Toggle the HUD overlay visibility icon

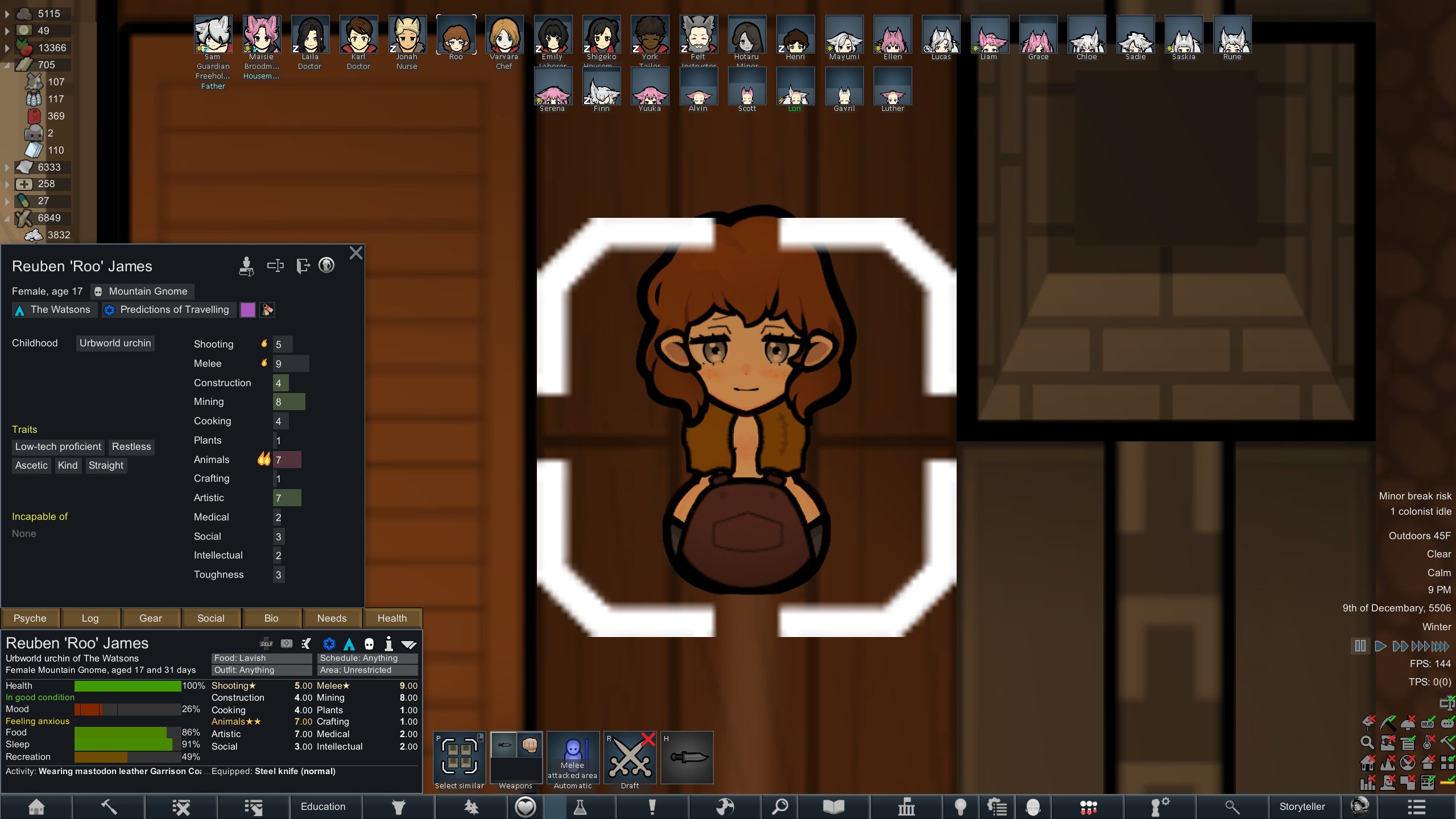tap(1428, 723)
